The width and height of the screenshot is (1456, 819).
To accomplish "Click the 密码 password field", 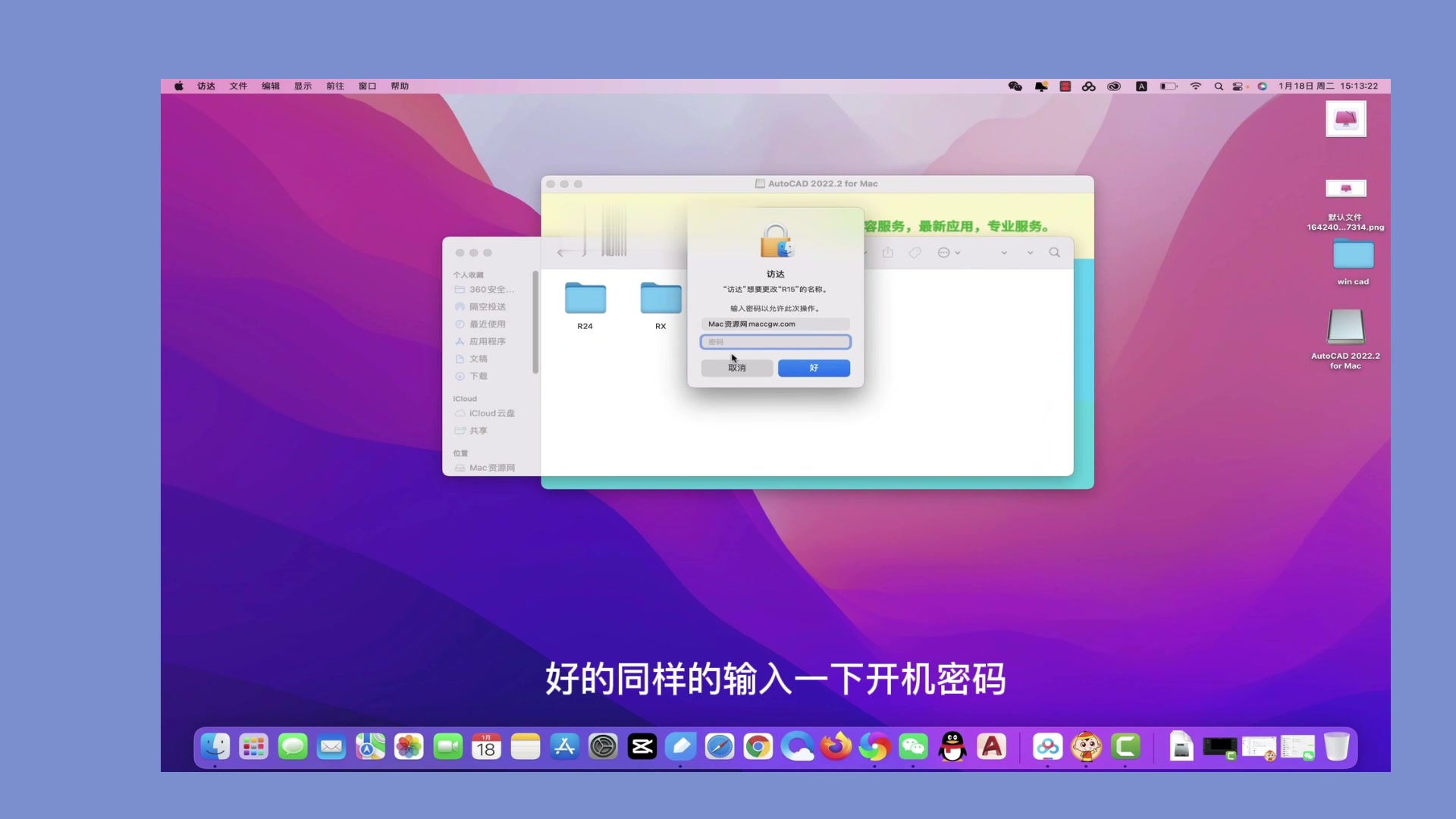I will (775, 342).
